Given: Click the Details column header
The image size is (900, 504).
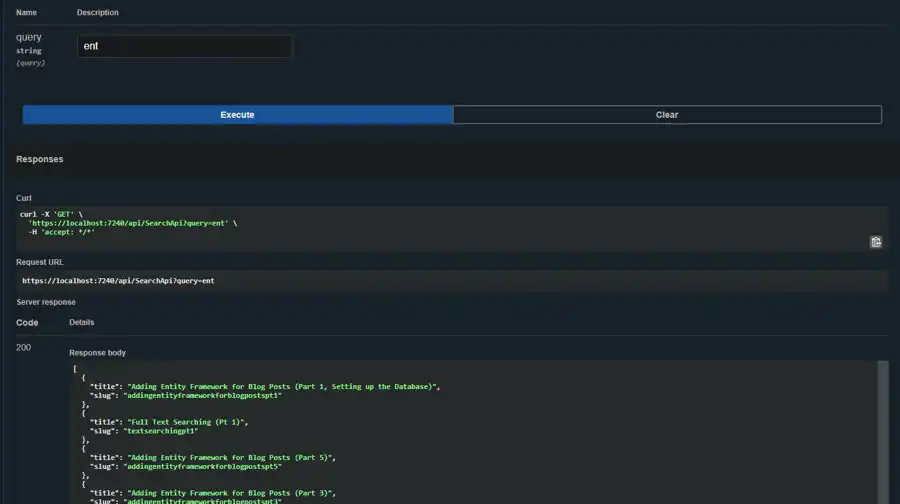Looking at the screenshot, I should point(81,323).
